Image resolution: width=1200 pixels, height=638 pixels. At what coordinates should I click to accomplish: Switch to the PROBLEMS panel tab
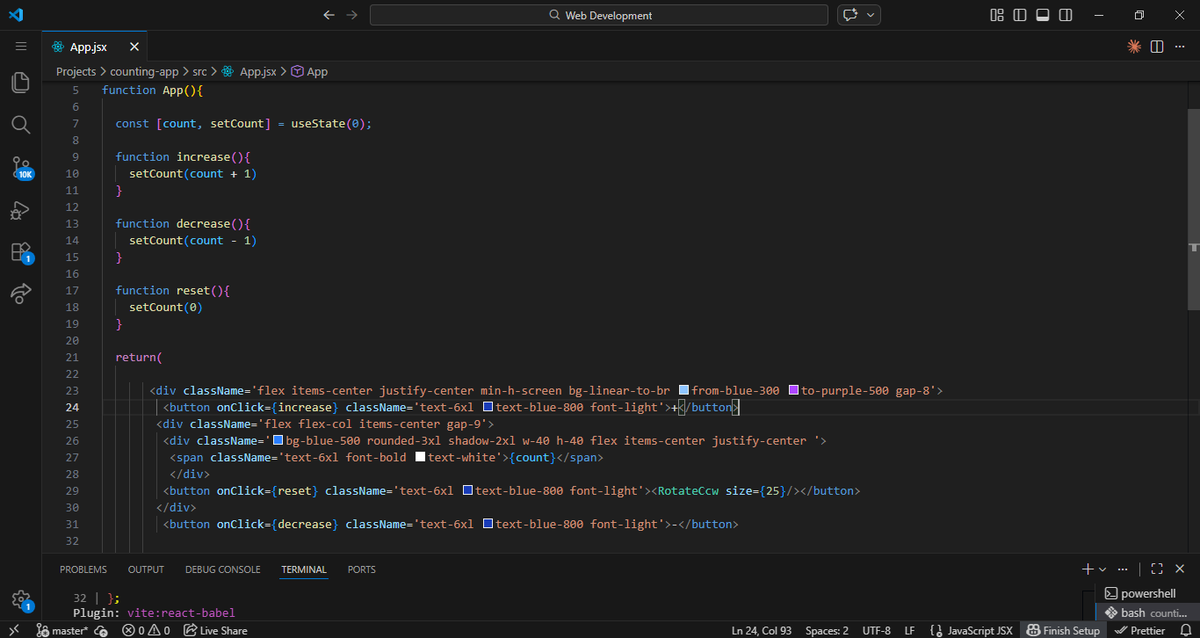[83, 569]
